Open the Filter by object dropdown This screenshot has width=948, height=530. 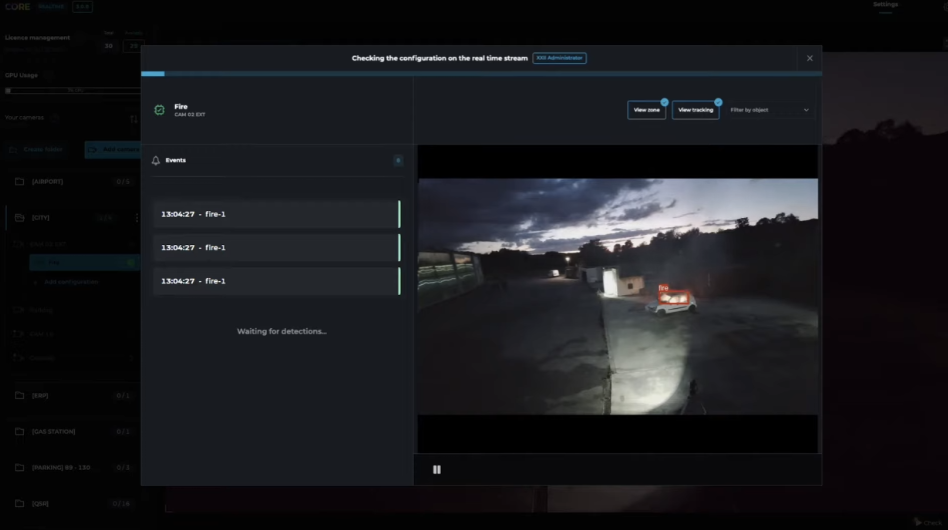point(768,110)
